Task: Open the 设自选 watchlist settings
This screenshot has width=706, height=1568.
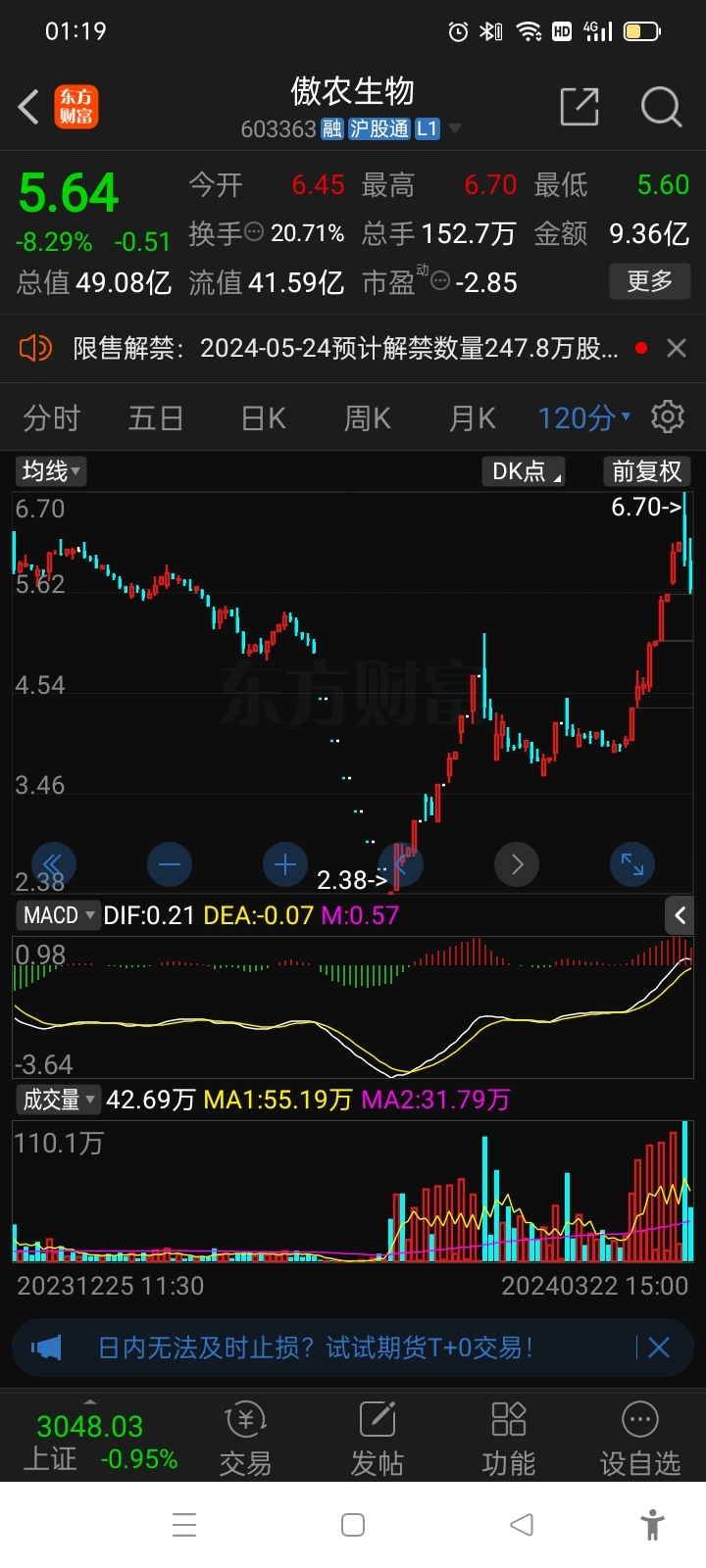Action: point(639,1438)
